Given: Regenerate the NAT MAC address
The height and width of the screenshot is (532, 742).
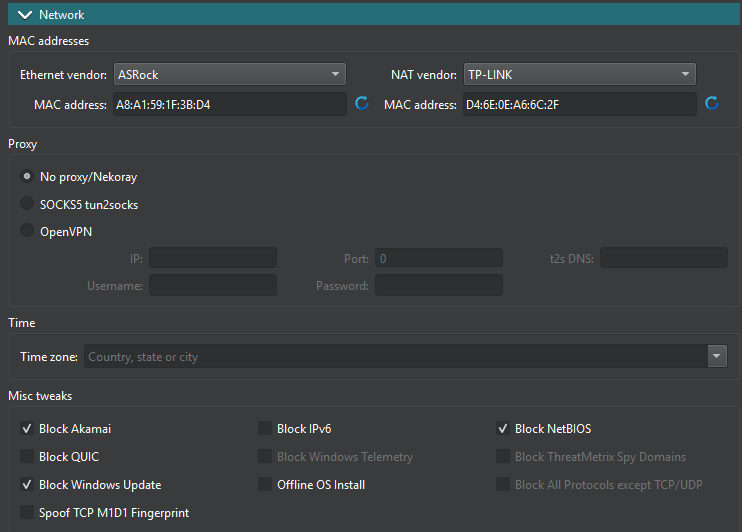Looking at the screenshot, I should click(712, 104).
